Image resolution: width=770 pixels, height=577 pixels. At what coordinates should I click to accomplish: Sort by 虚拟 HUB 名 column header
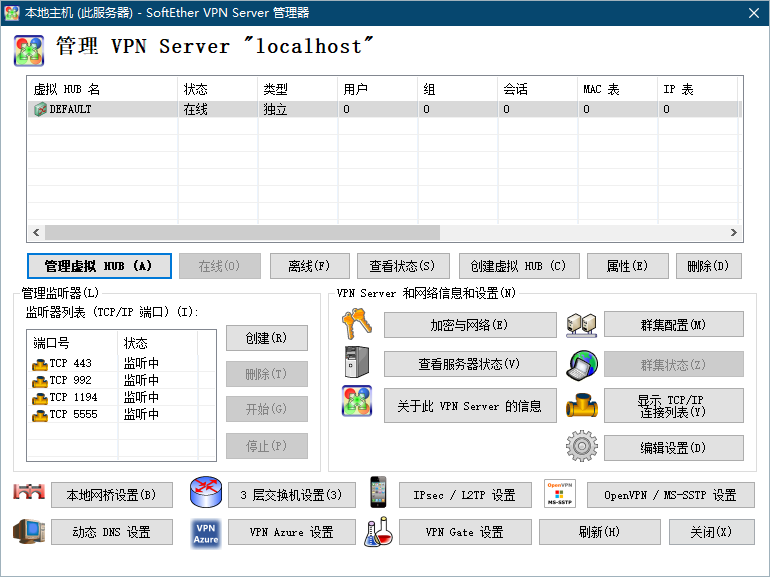click(x=103, y=89)
